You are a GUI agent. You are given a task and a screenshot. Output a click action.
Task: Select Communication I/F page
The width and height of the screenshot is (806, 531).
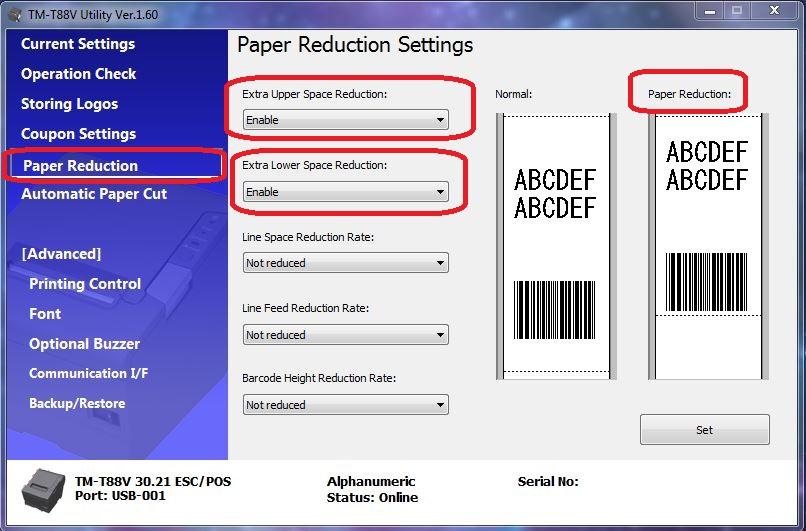[88, 373]
